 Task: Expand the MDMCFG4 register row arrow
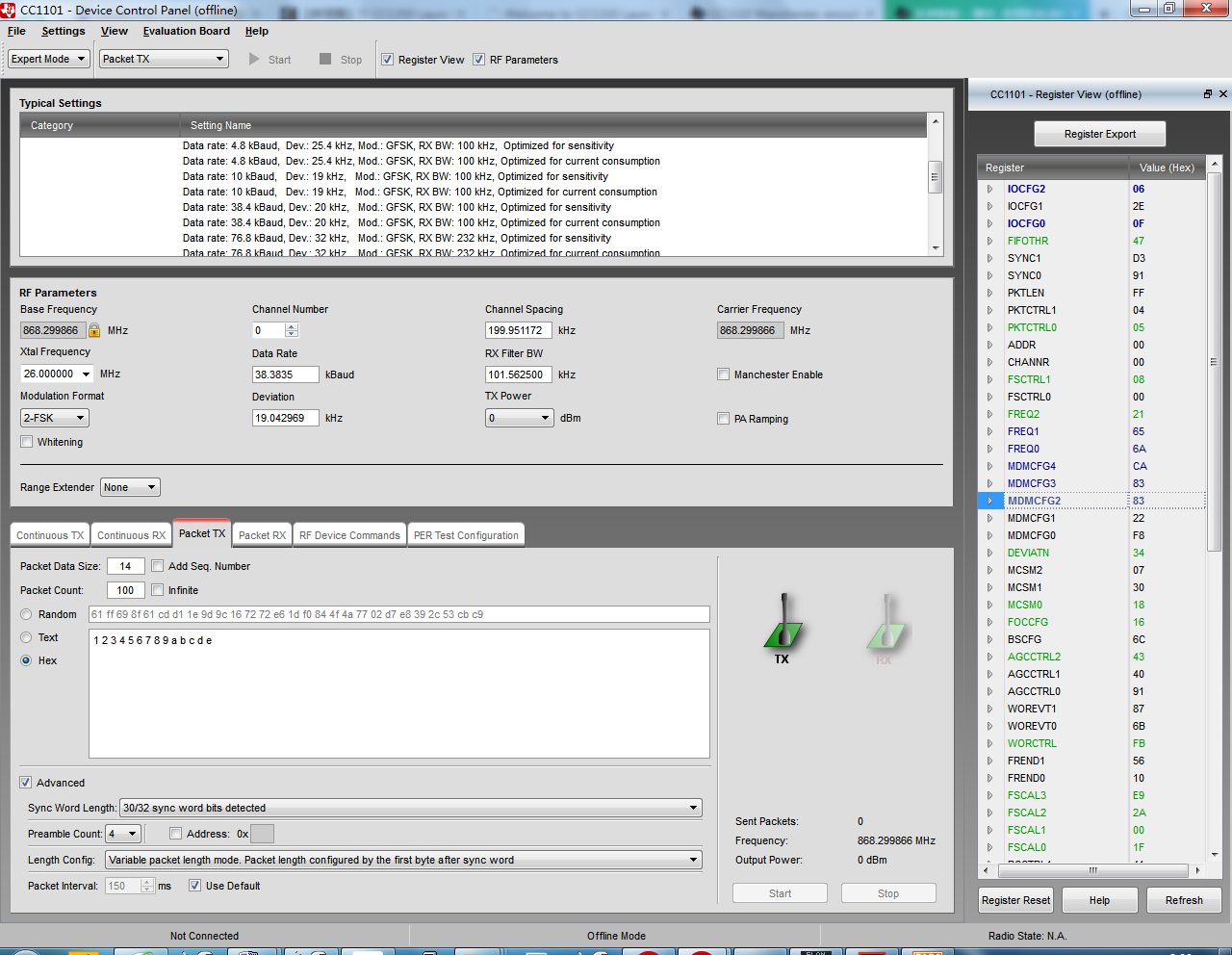coord(989,466)
